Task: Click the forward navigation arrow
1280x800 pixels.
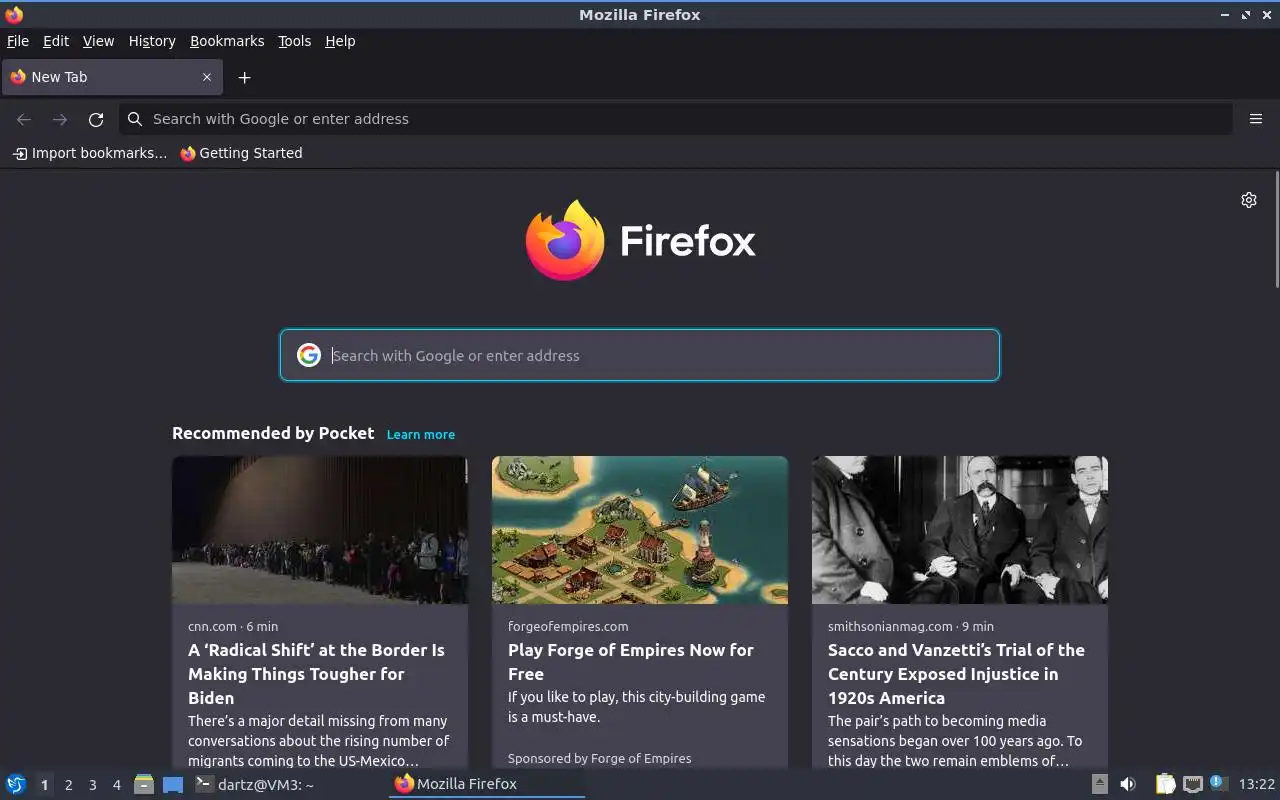Action: pos(60,119)
